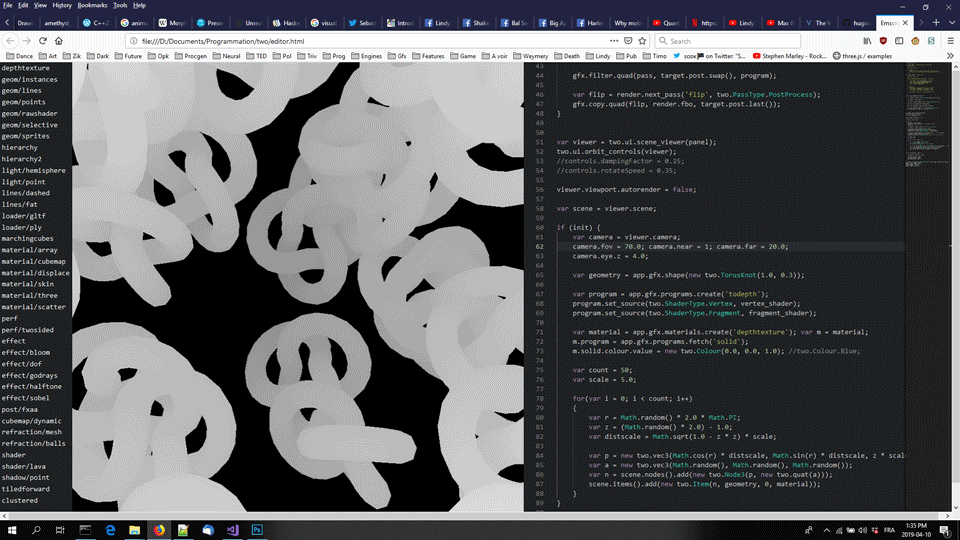This screenshot has width=960, height=540.
Task: Open the Edit menu
Action: (23, 5)
